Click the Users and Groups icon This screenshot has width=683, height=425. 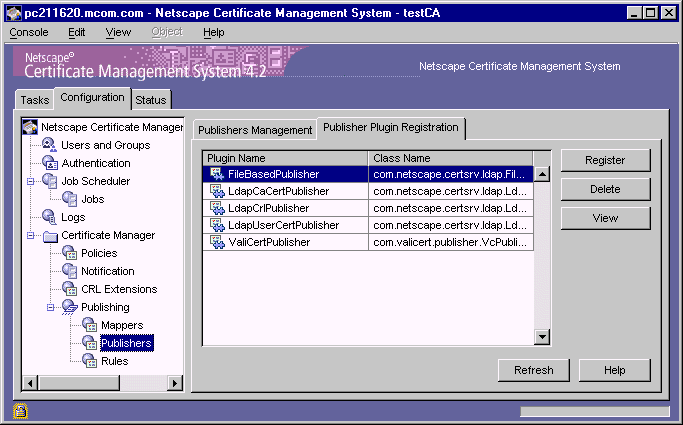coord(49,145)
